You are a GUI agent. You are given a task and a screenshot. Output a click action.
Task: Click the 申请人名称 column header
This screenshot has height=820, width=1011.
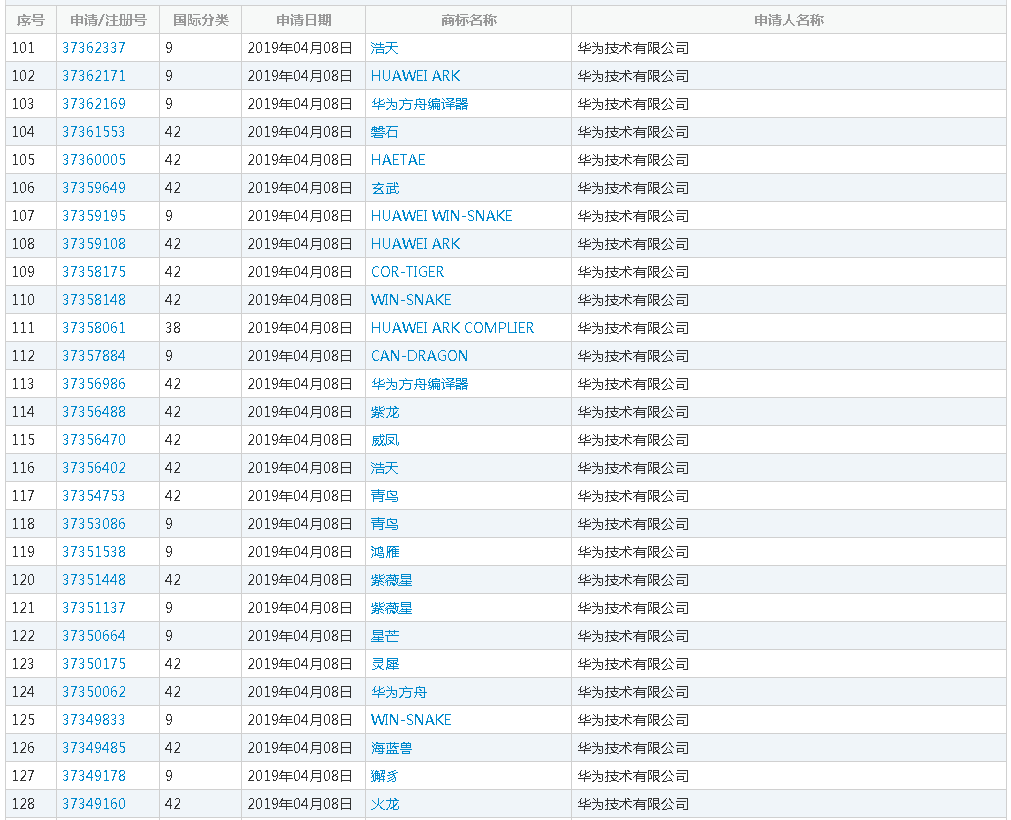coord(788,20)
